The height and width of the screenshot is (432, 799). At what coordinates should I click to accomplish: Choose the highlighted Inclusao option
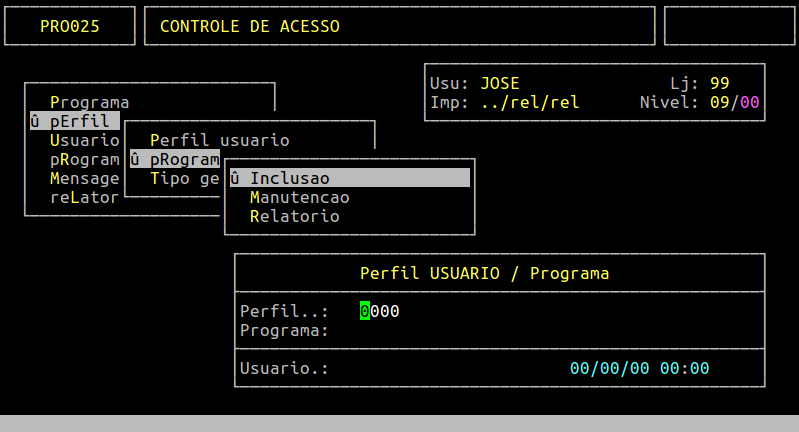click(290, 178)
